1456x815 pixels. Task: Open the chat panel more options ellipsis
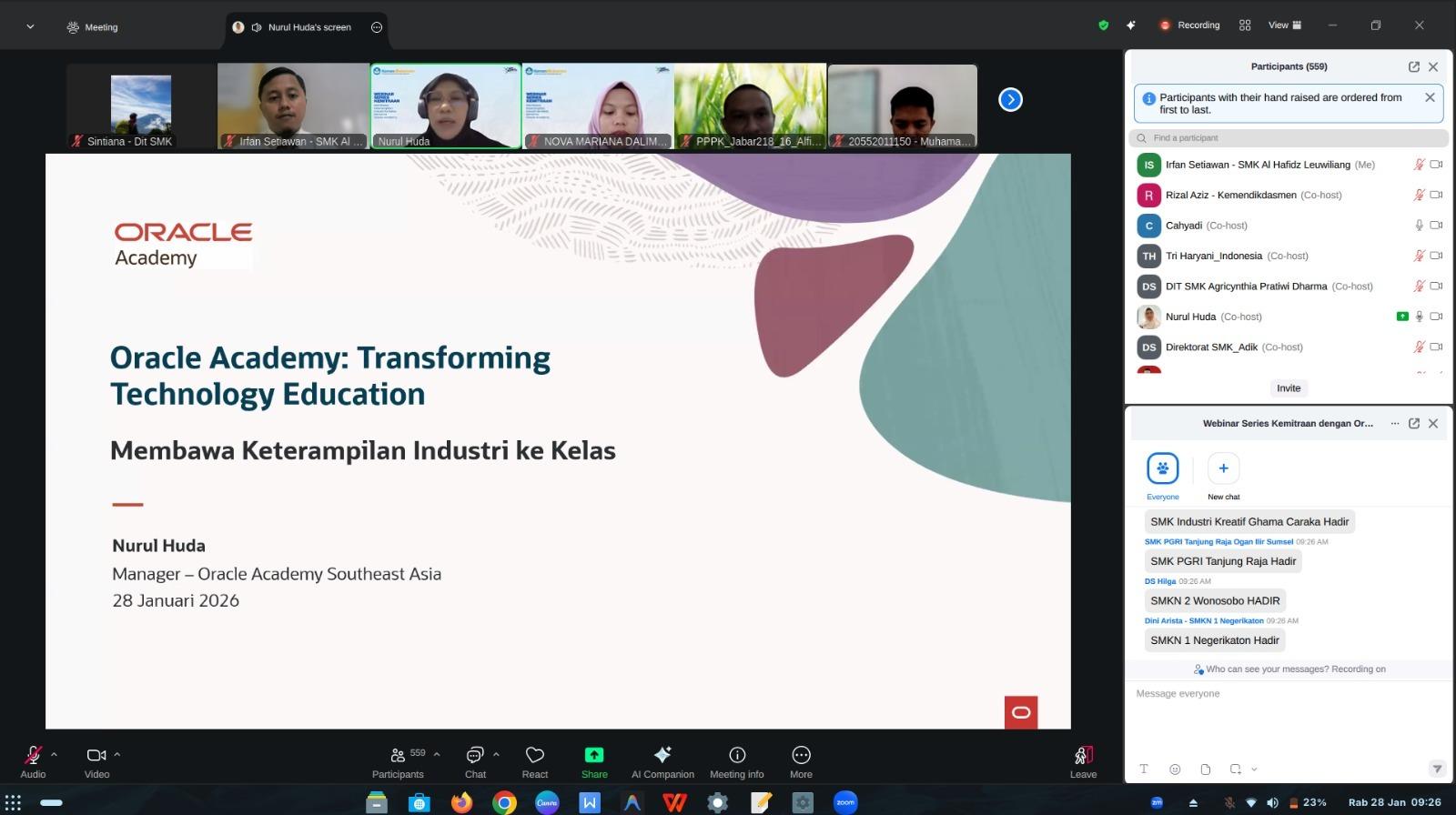coord(1395,423)
